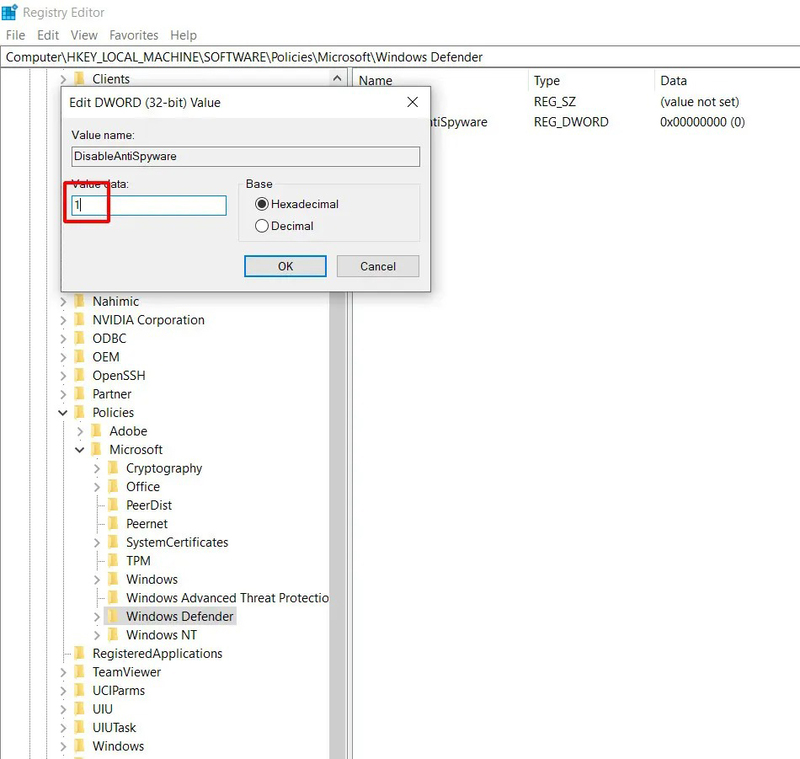Select the Hexadecimal base option
Screen dimensions: 800x759
tap(297, 204)
